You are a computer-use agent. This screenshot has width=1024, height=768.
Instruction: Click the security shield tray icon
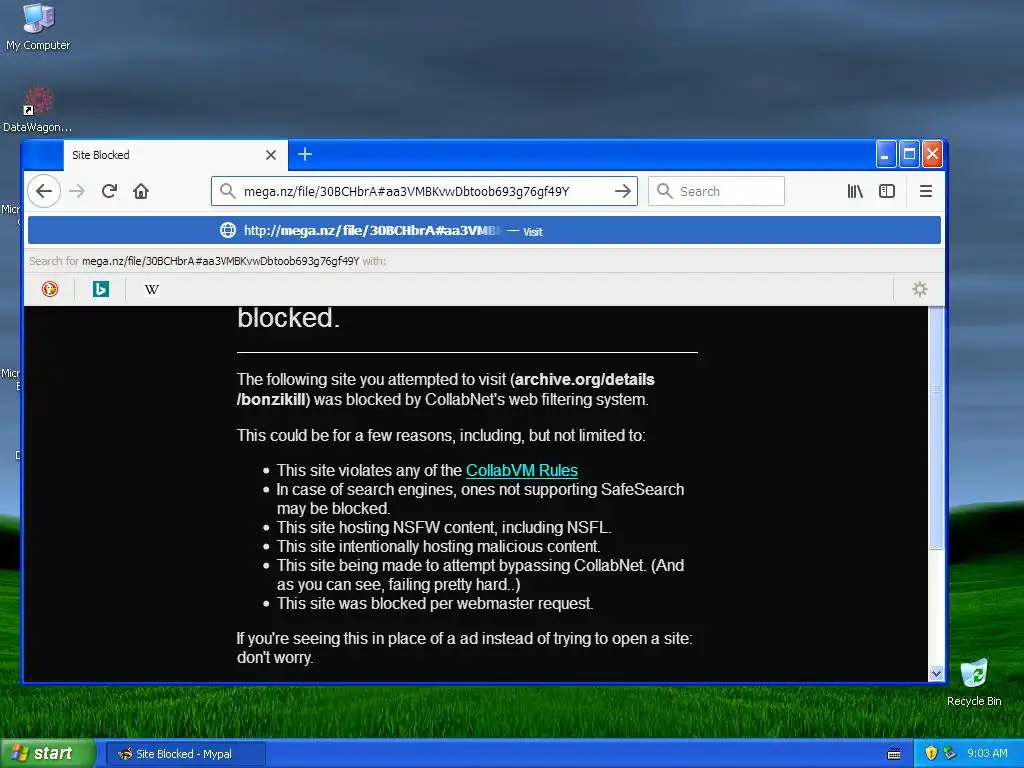pos(931,754)
